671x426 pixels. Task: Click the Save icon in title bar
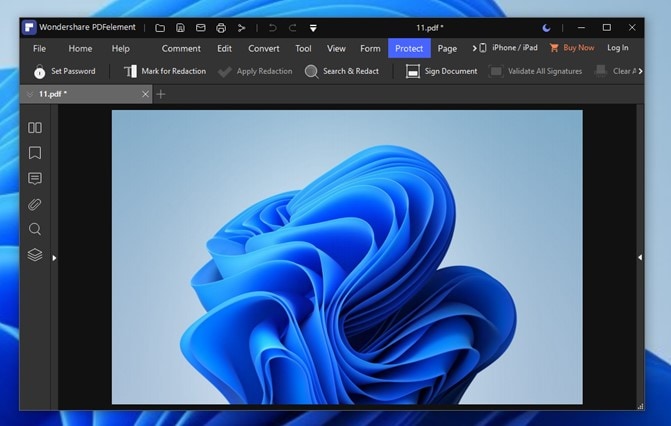point(181,28)
